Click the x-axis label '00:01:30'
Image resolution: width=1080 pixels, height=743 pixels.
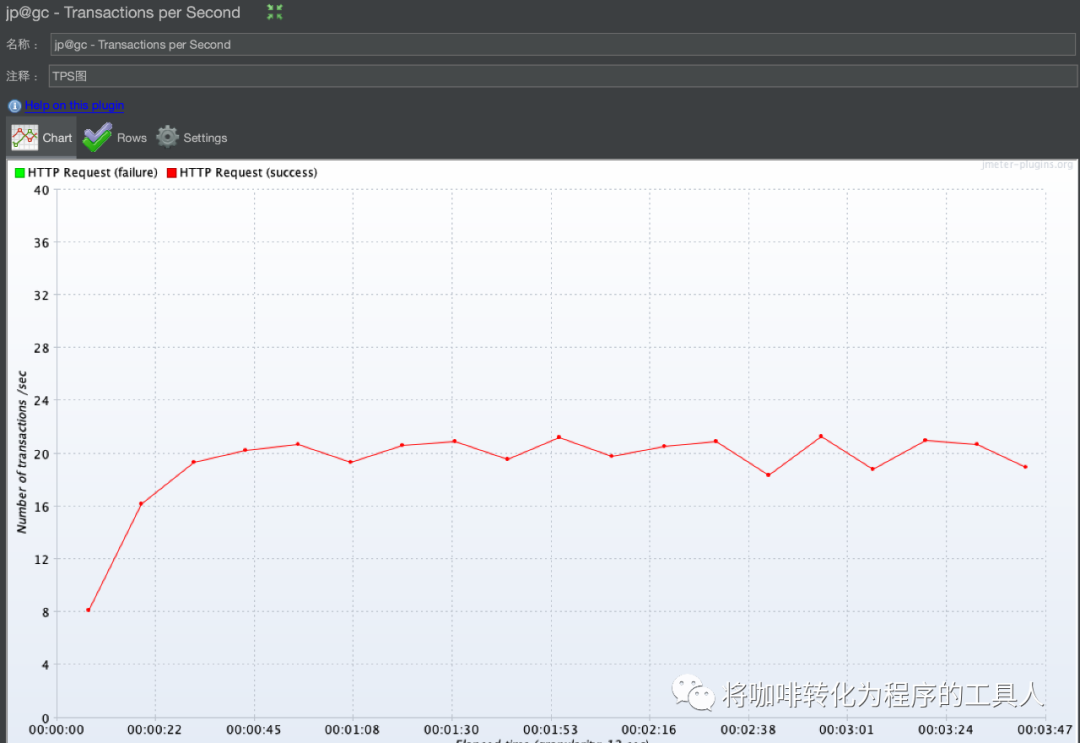(x=451, y=729)
